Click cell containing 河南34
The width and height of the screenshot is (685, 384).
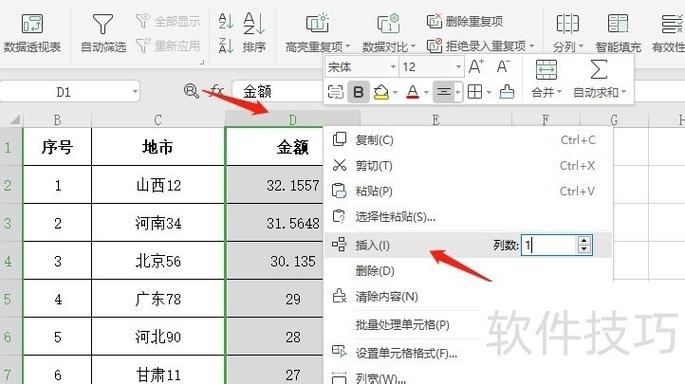[158, 223]
